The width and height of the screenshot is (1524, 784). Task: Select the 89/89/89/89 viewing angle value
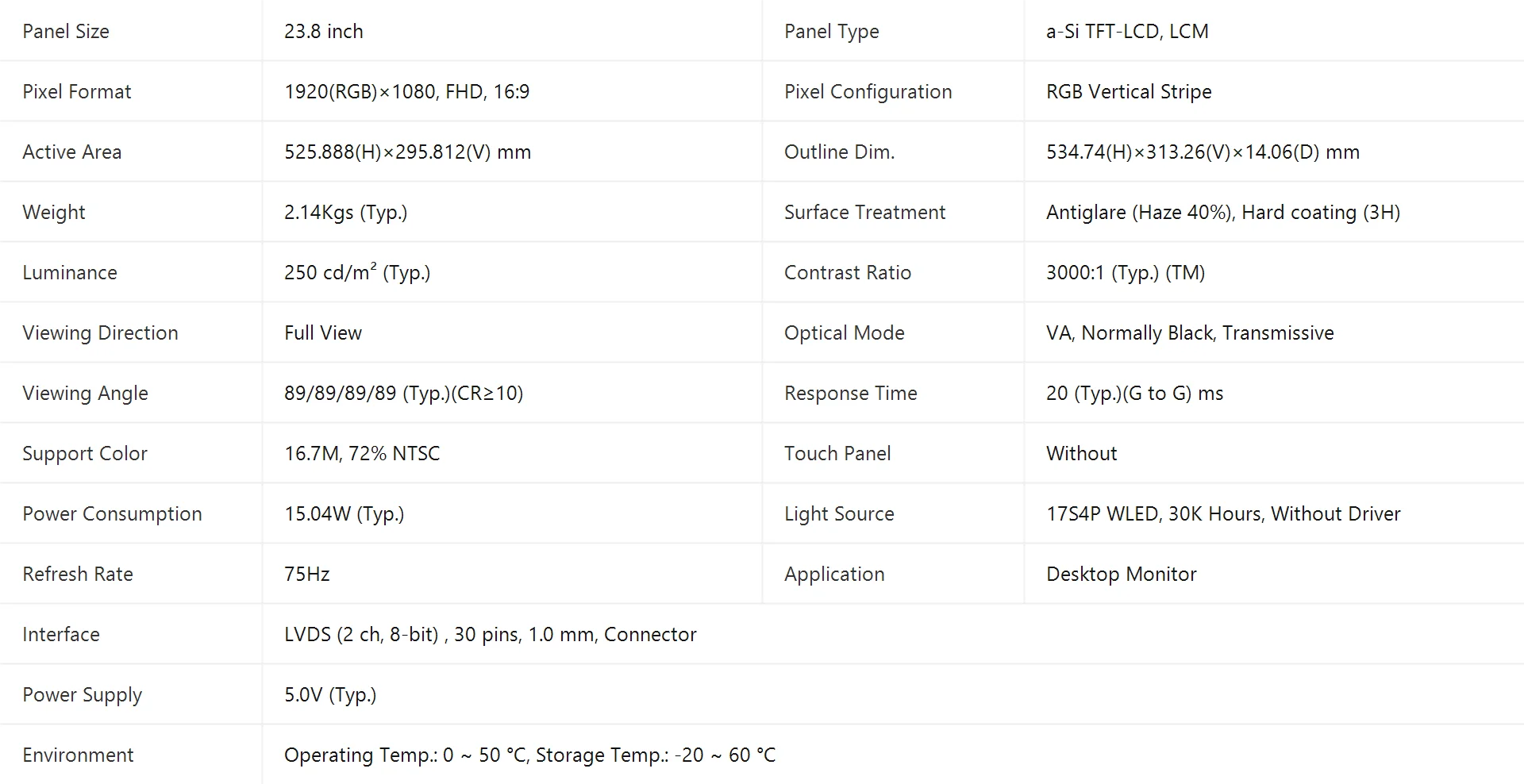[404, 394]
